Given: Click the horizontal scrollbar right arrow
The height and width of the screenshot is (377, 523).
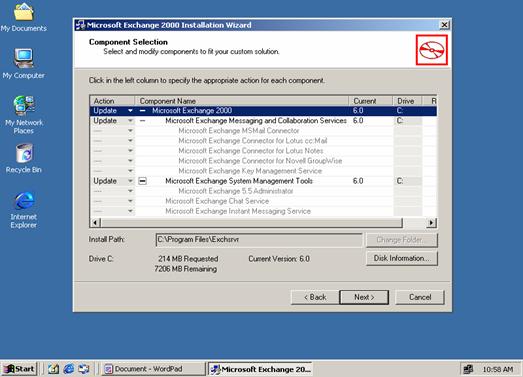Looking at the screenshot, I should click(432, 223).
